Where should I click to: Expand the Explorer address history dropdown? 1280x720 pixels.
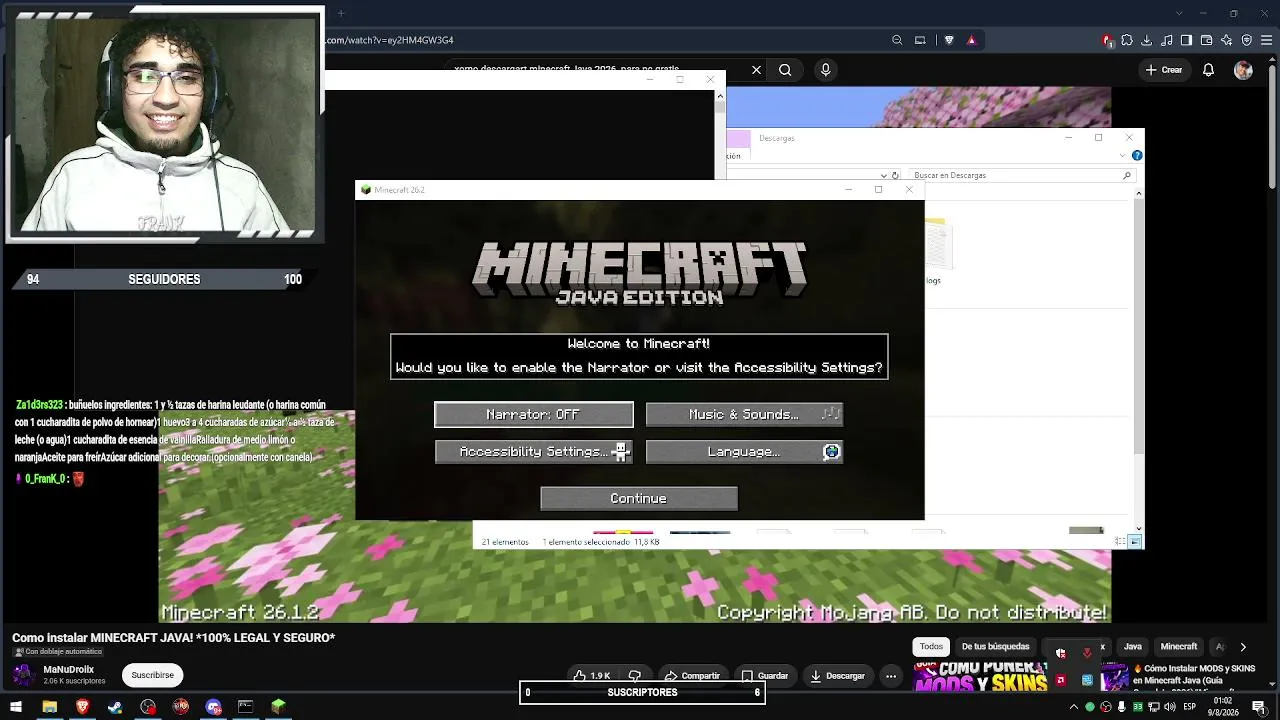coord(883,175)
